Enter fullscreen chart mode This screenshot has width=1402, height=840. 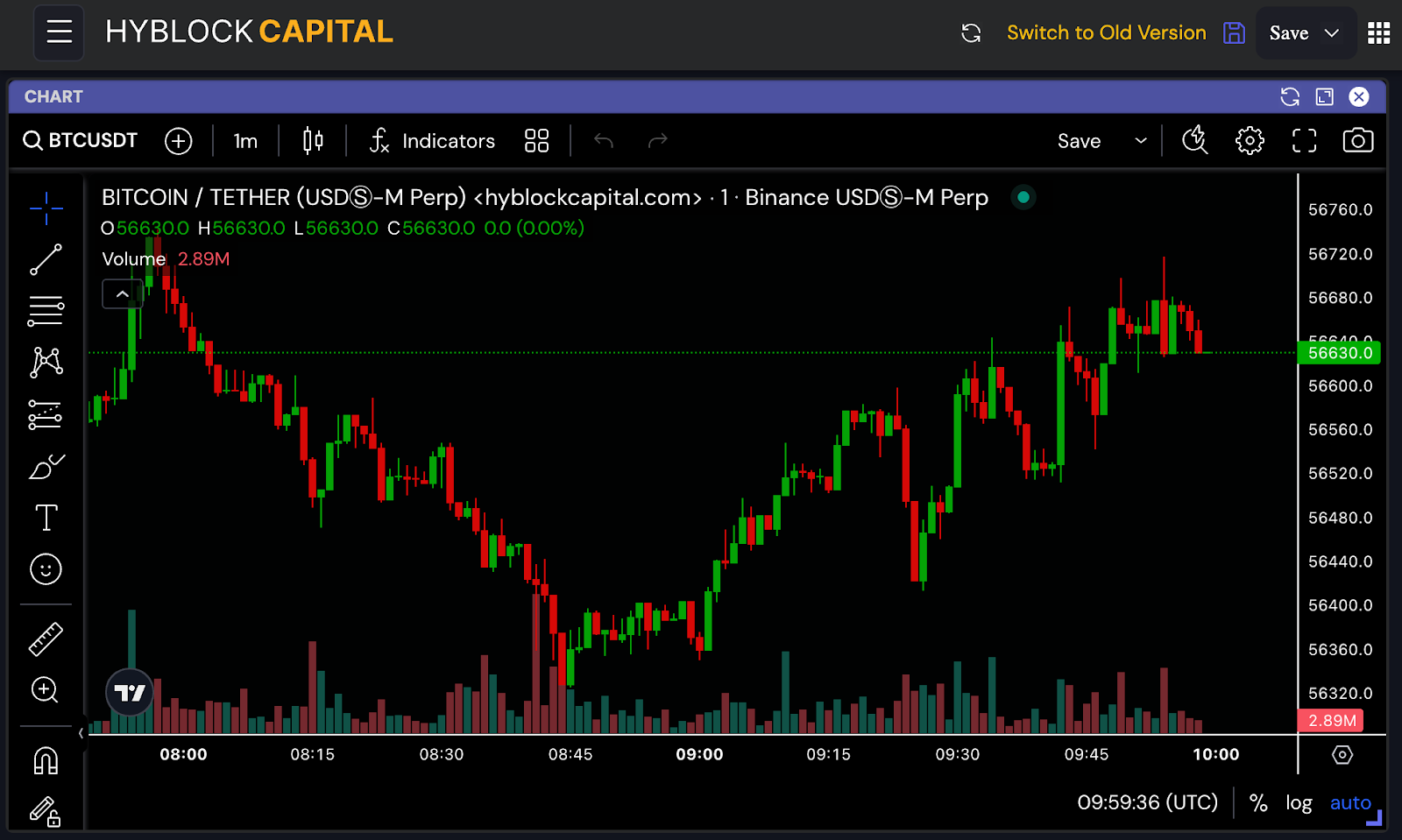coord(1305,141)
